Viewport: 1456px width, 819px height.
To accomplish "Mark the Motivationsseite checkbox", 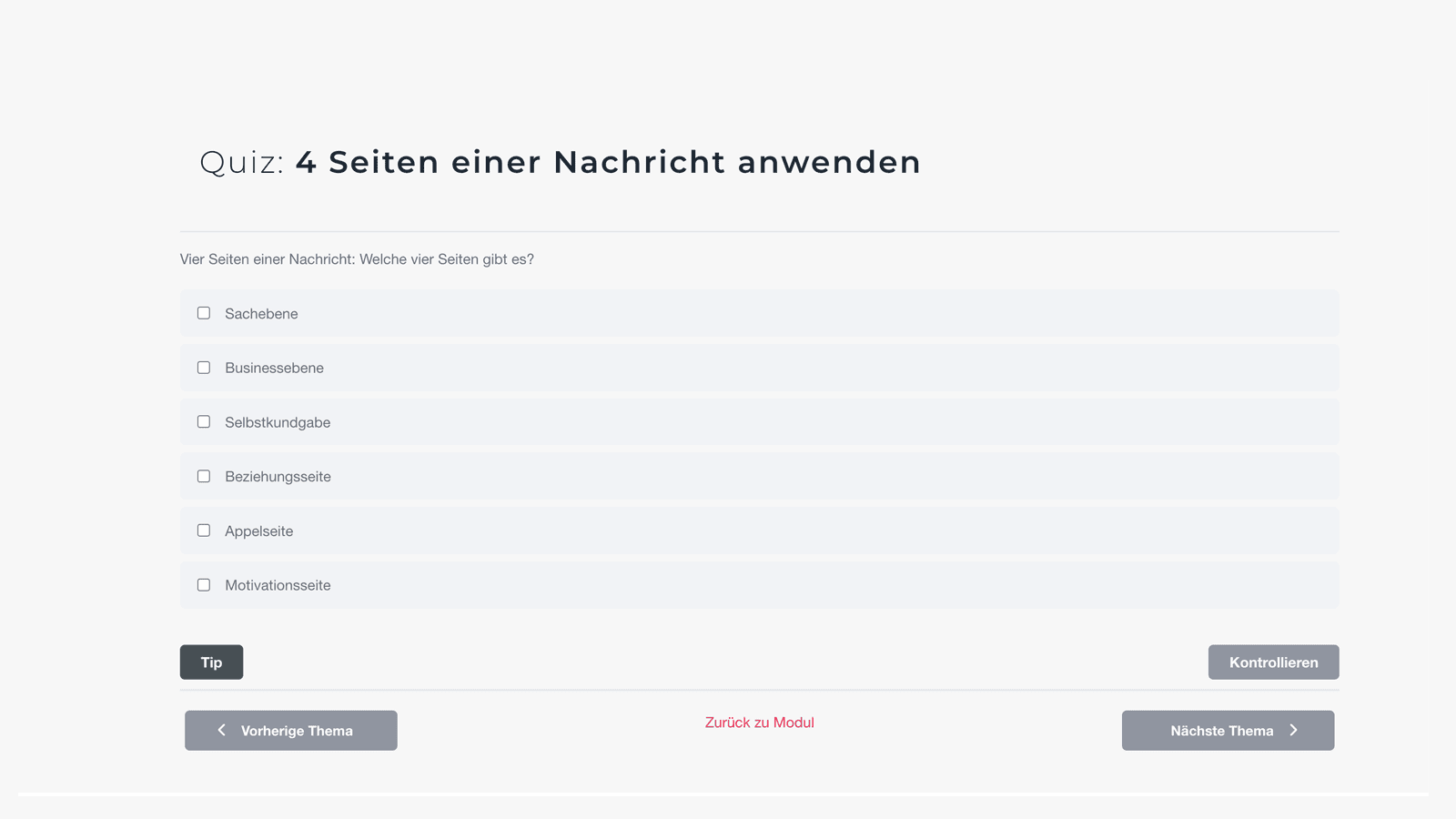I will click(204, 585).
